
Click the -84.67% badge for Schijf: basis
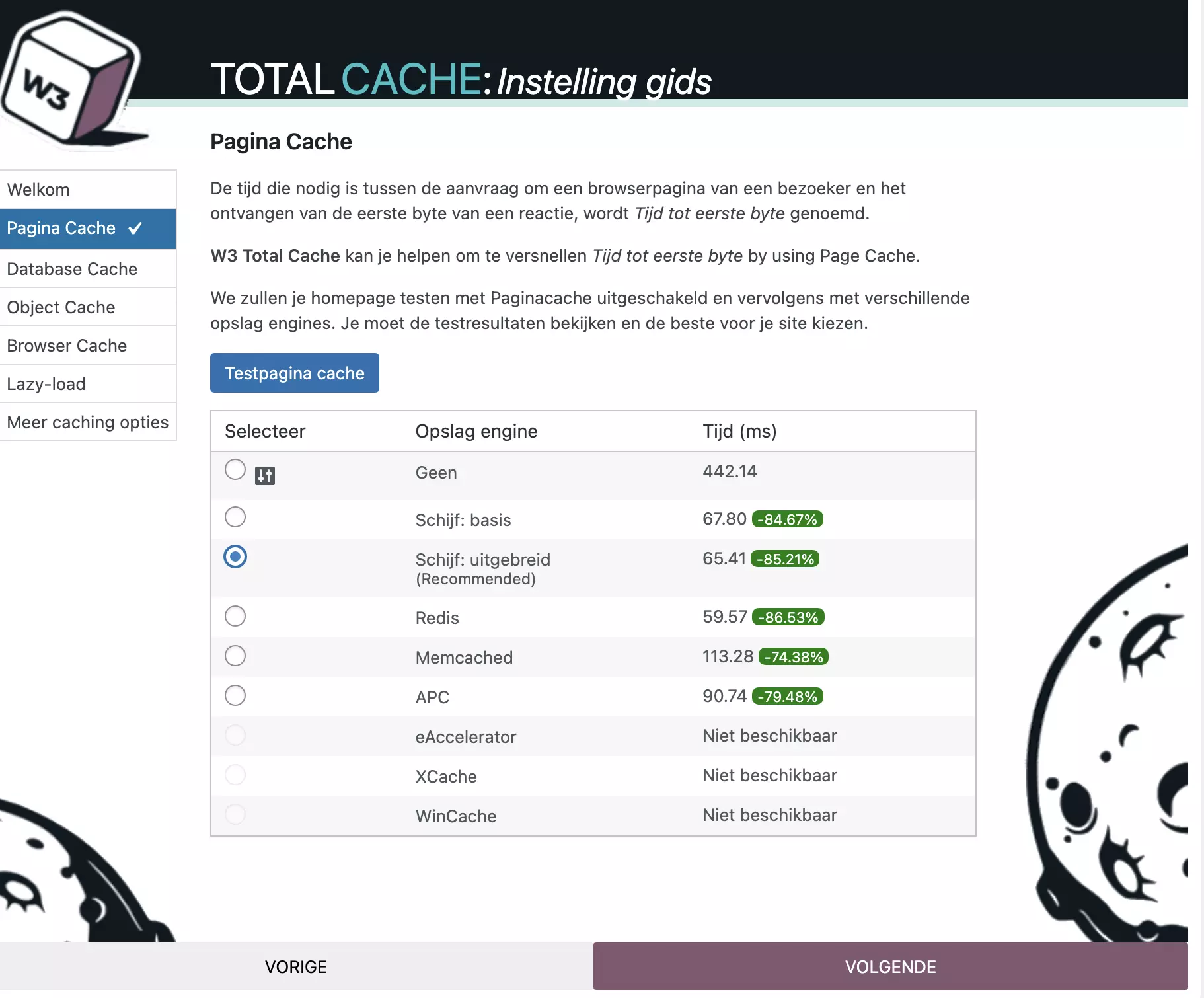787,519
